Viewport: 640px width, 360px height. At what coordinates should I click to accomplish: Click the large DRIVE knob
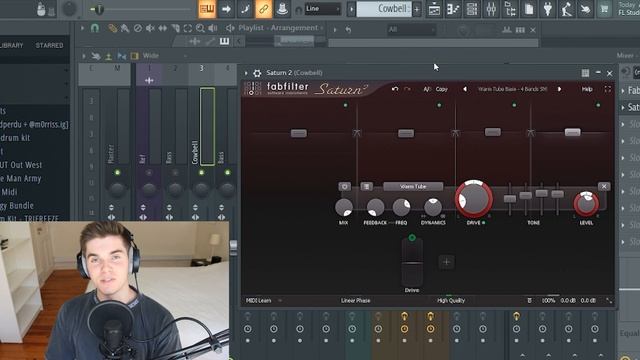(473, 199)
